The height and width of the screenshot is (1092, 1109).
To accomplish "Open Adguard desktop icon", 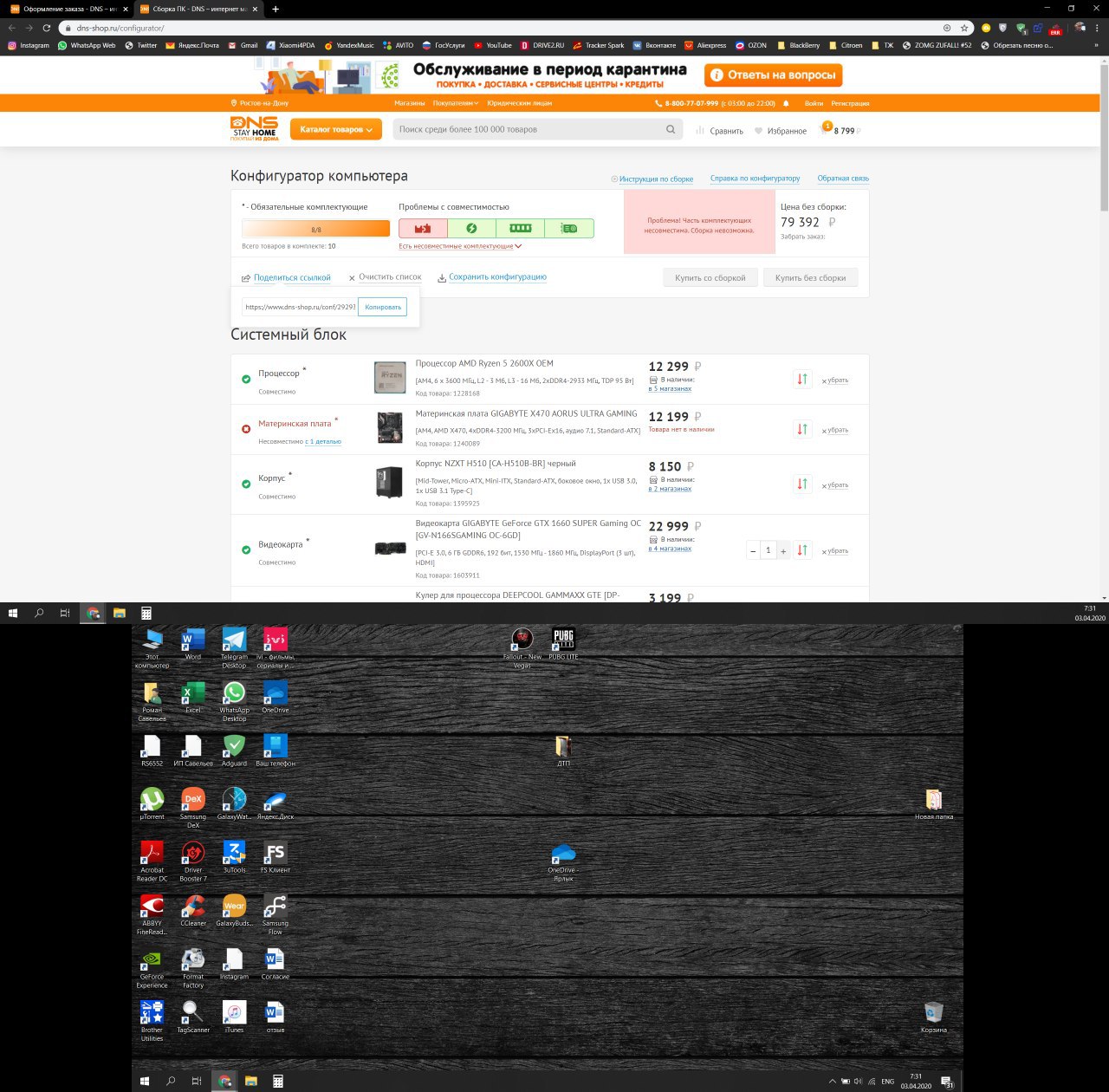I will click(234, 751).
